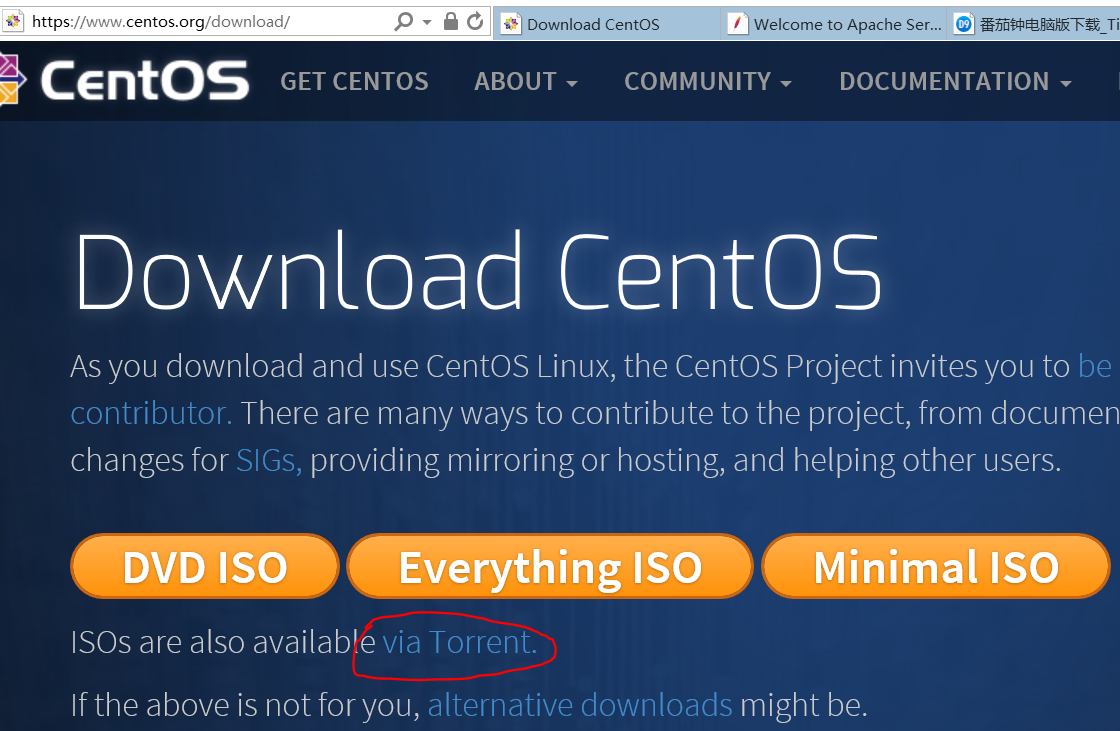Expand the ABOUT navigation menu

[526, 81]
